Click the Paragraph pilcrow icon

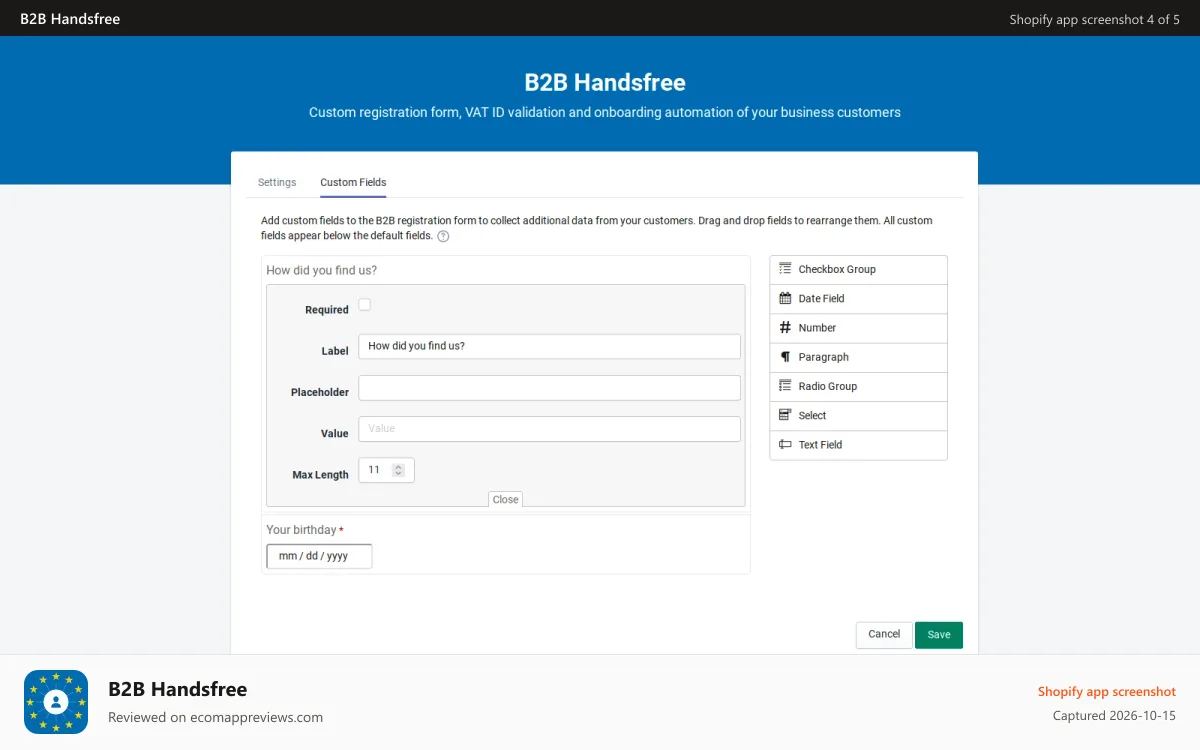[x=785, y=356]
